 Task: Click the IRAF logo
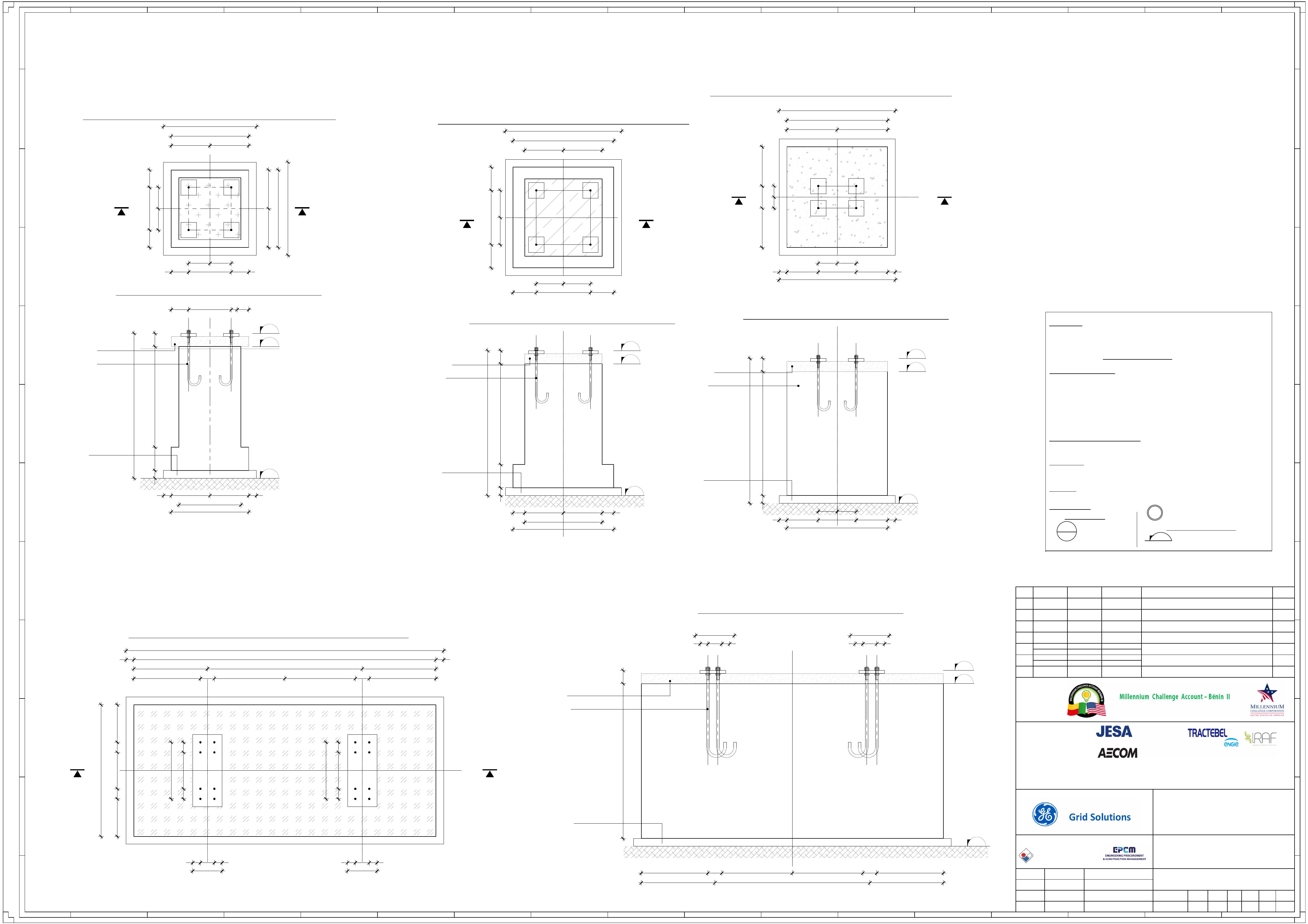(1261, 738)
